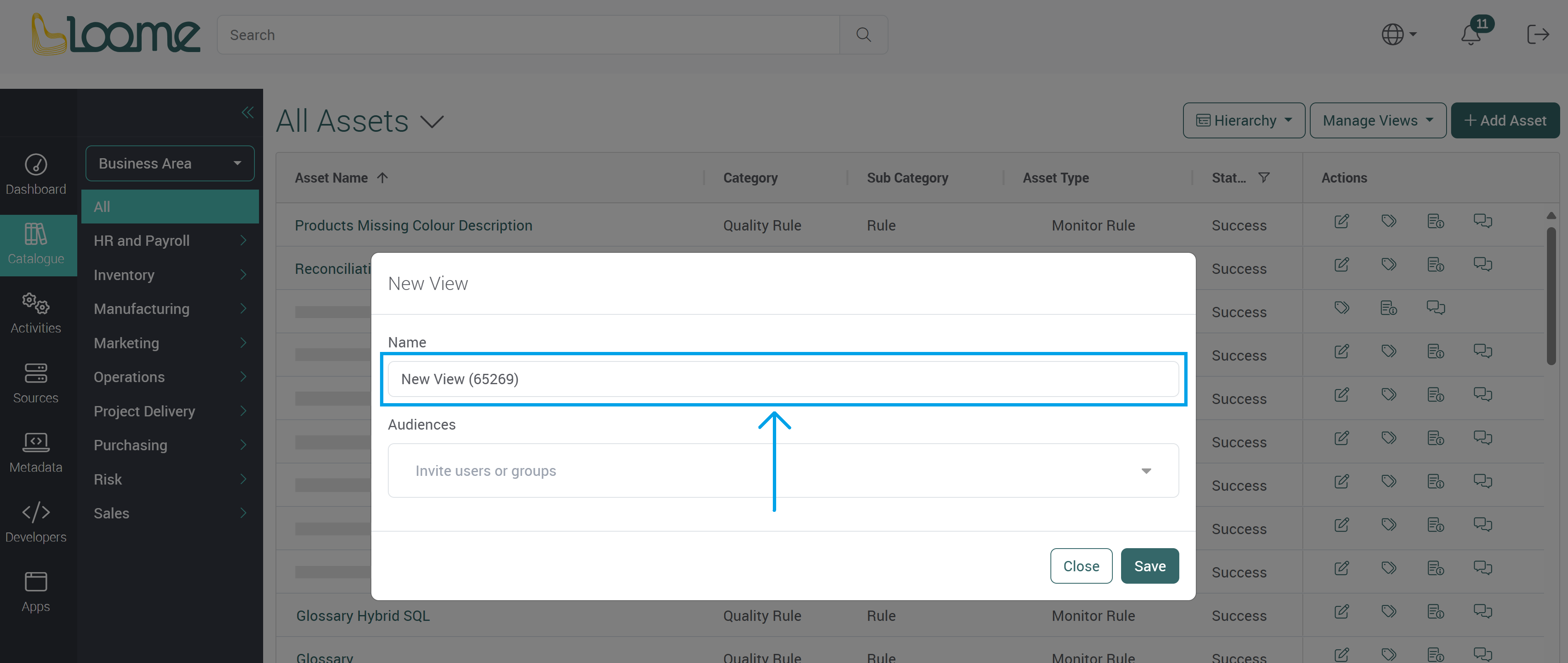Select the All business area item

coord(170,207)
